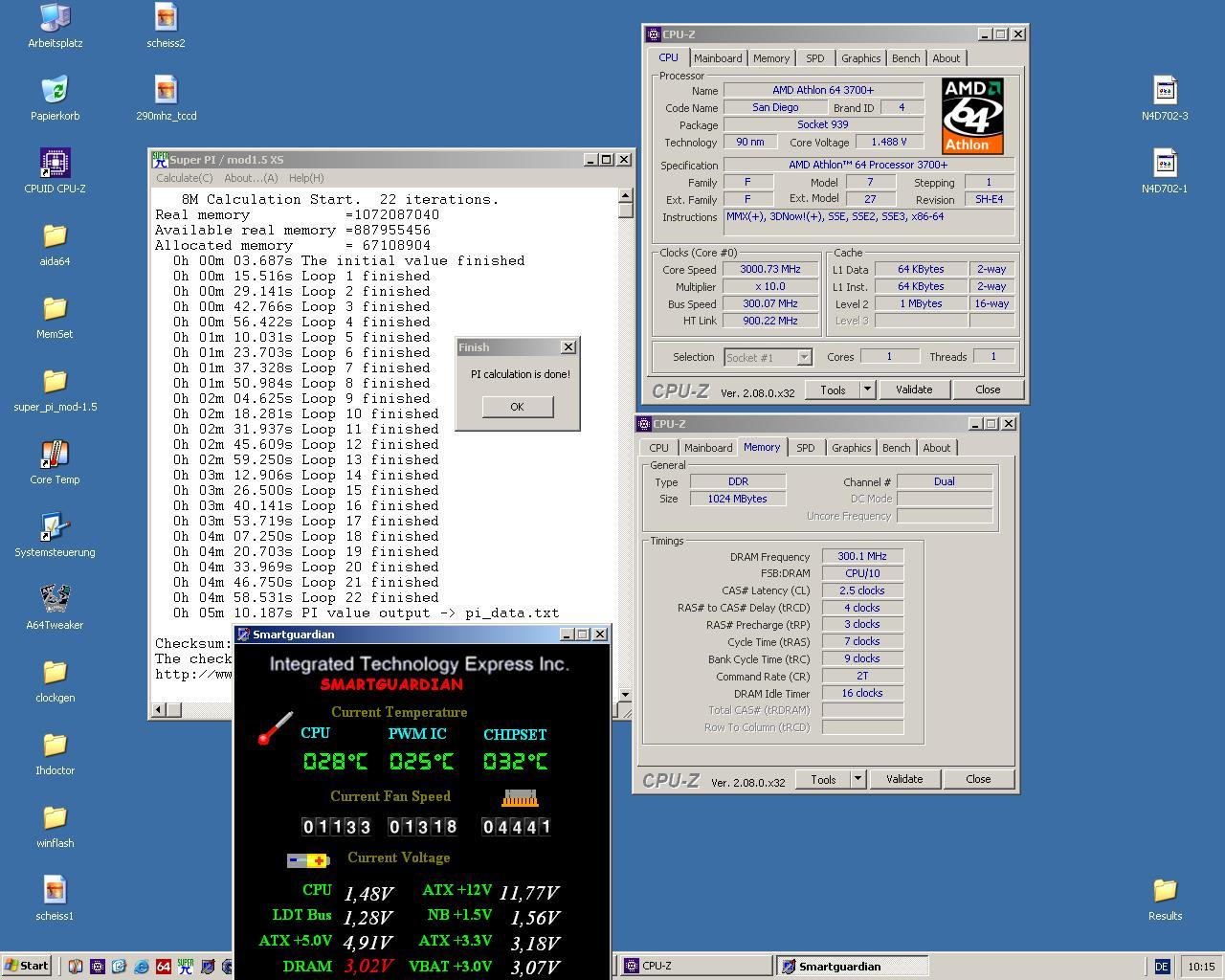Select the Results folder icon
The width and height of the screenshot is (1225, 980).
pos(1165,890)
